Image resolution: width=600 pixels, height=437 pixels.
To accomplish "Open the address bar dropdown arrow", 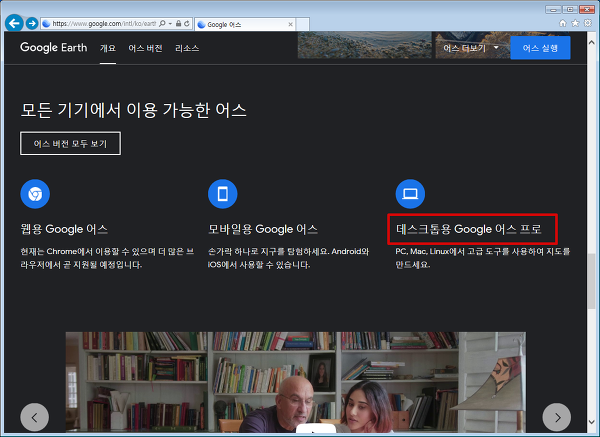I will pos(170,24).
